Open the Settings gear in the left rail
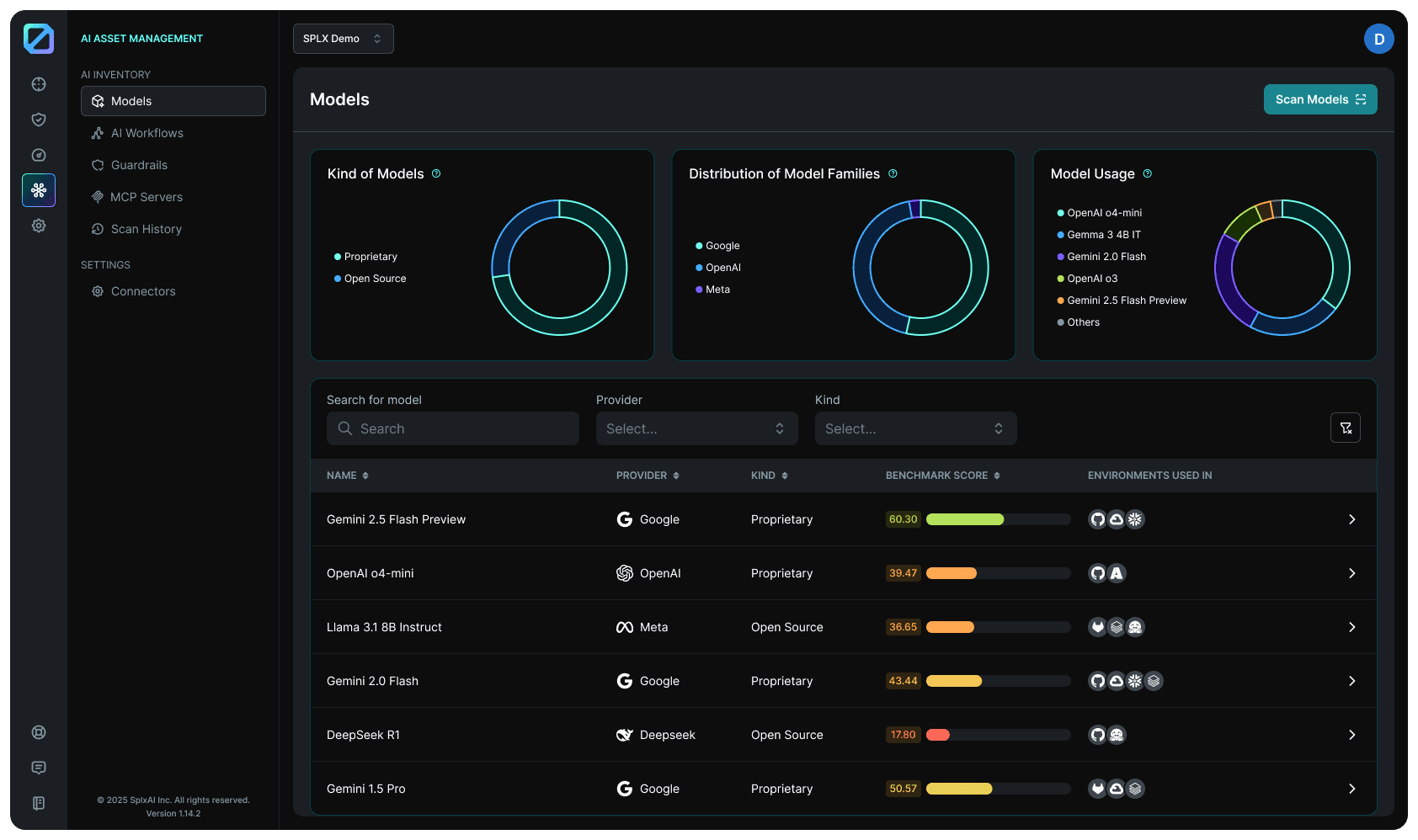The width and height of the screenshot is (1418, 840). pyautogui.click(x=38, y=226)
